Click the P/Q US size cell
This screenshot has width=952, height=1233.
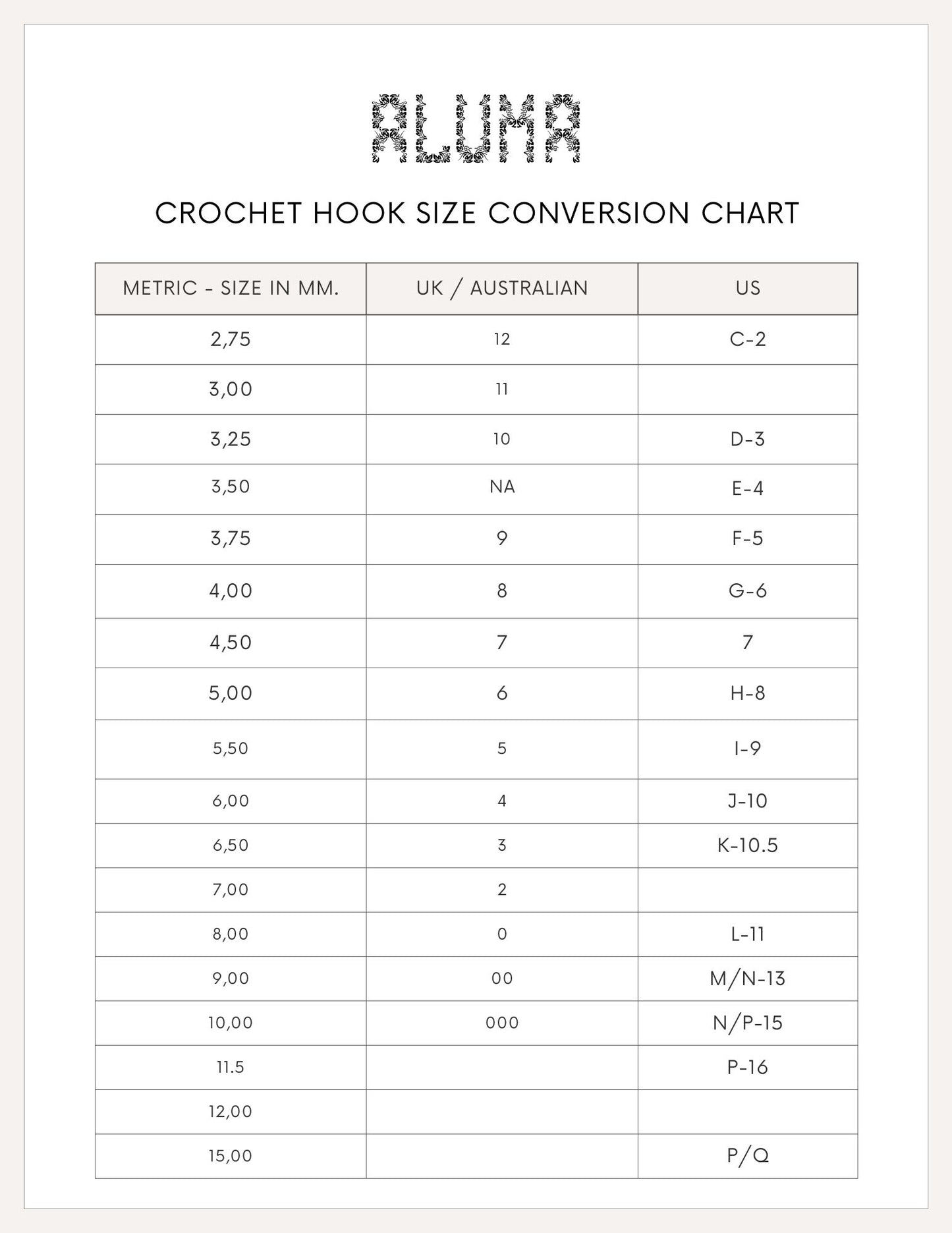(x=748, y=1156)
